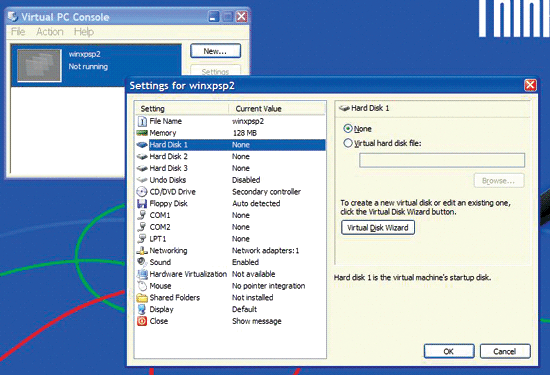Image resolution: width=550 pixels, height=375 pixels.
Task: Click the Networking adapter icon
Action: pyautogui.click(x=142, y=250)
